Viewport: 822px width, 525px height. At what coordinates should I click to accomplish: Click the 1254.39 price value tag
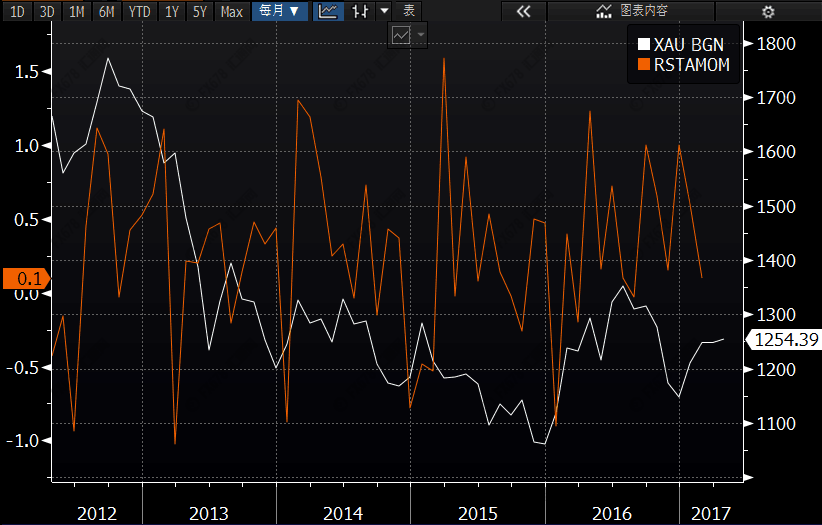pos(784,340)
